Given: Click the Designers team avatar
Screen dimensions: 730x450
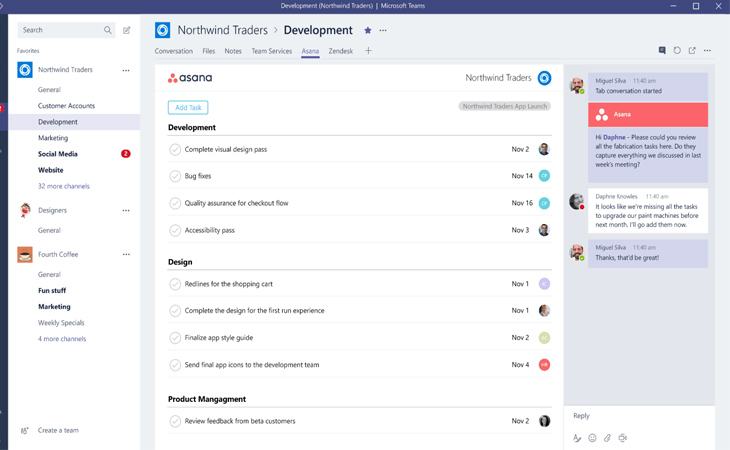Looking at the screenshot, I should click(25, 210).
